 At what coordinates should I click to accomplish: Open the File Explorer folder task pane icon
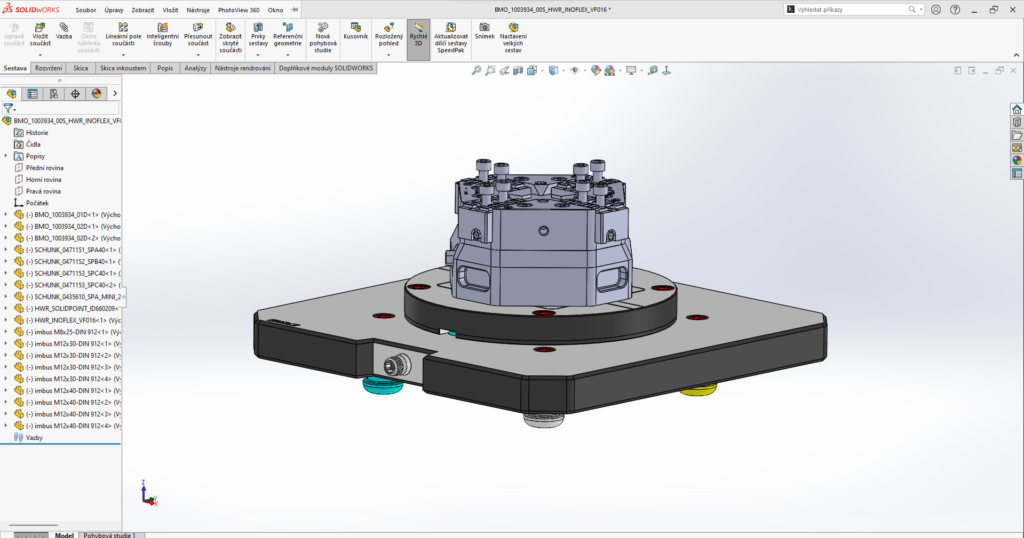click(x=1017, y=135)
